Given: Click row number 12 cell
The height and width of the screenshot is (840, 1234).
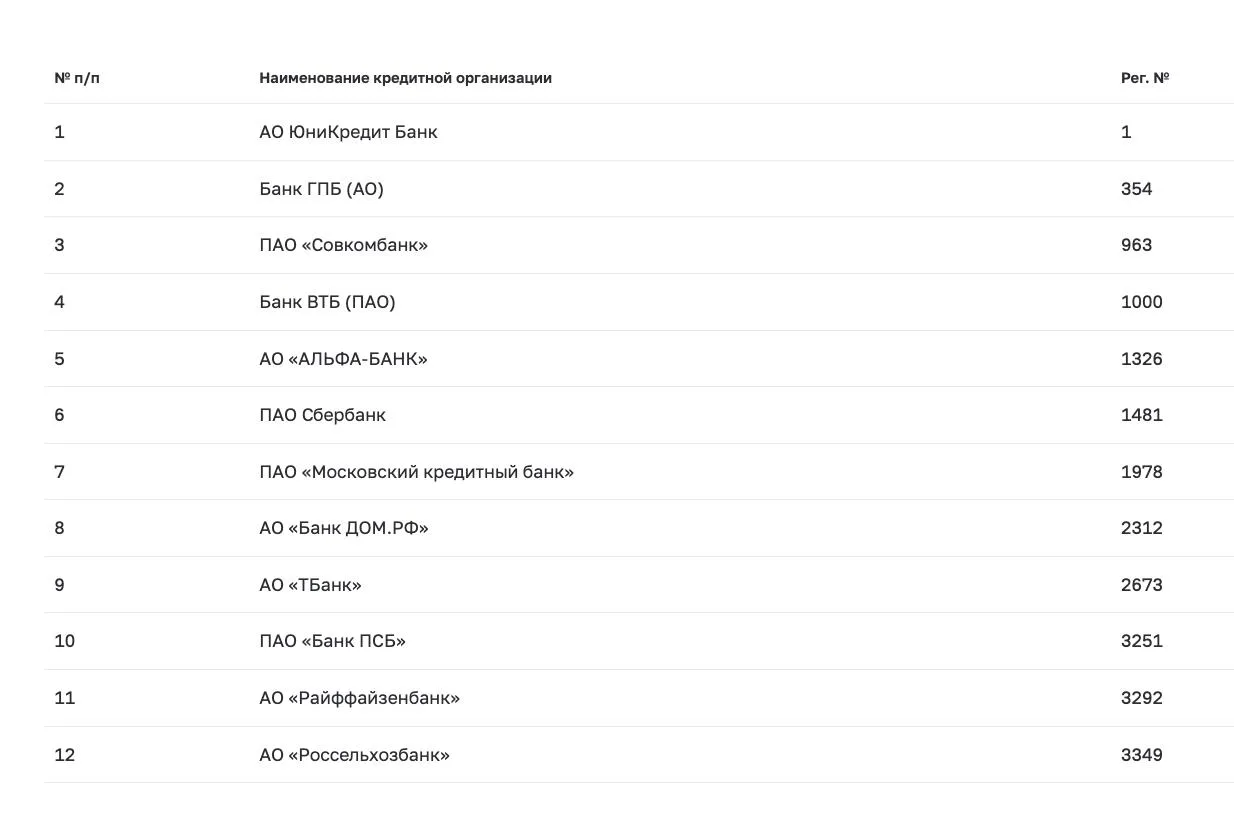Looking at the screenshot, I should [64, 755].
